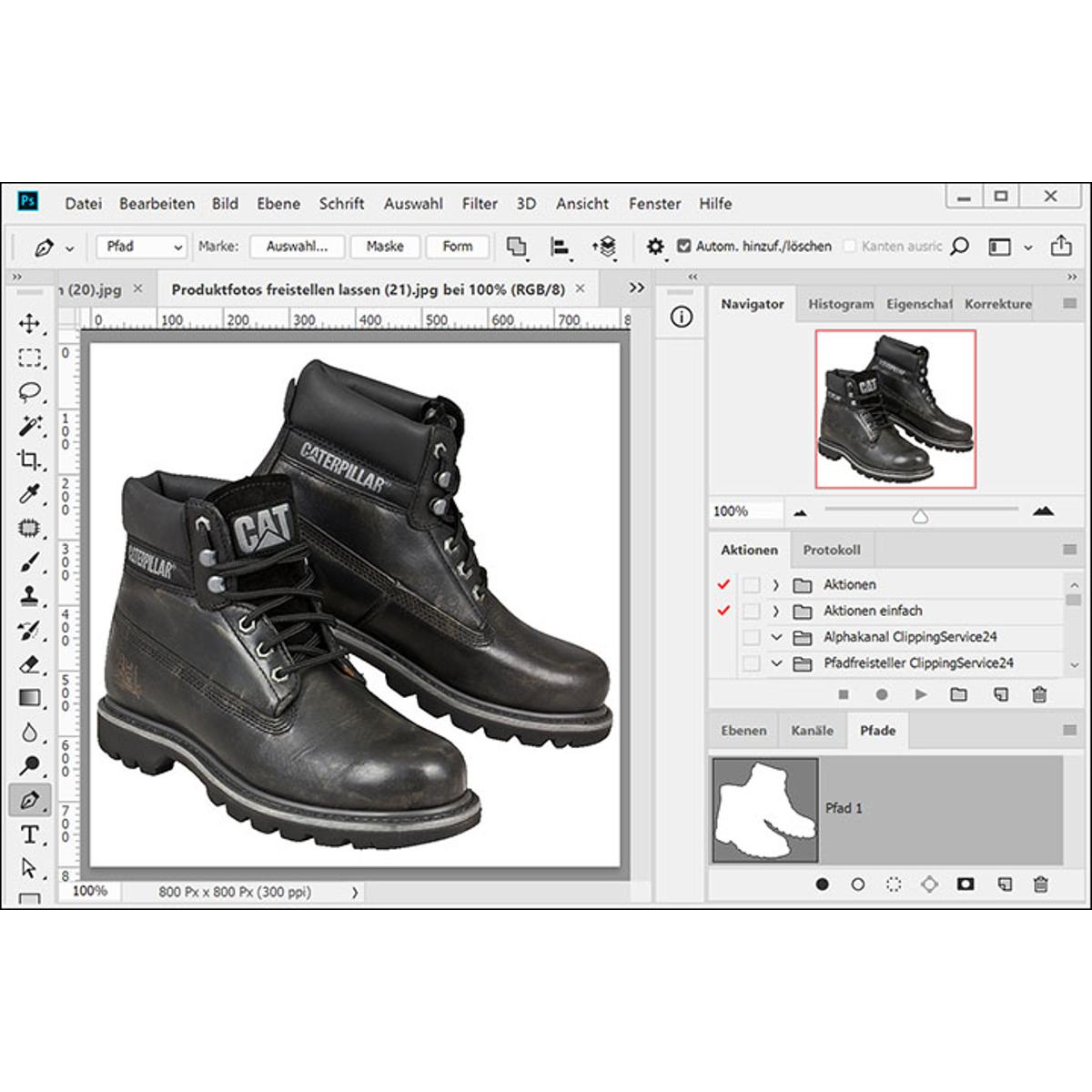The image size is (1092, 1092).
Task: Select the Gradient tool
Action: click(x=29, y=698)
